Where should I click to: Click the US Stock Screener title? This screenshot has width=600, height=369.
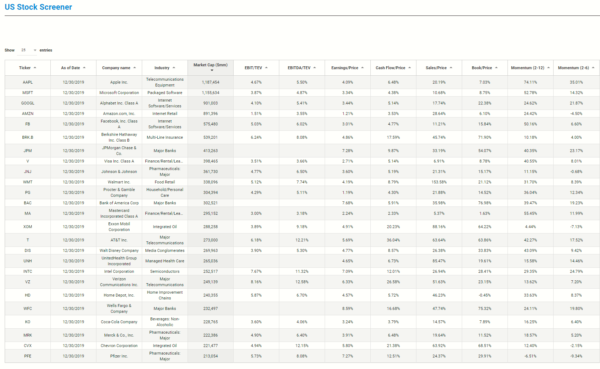point(38,7)
